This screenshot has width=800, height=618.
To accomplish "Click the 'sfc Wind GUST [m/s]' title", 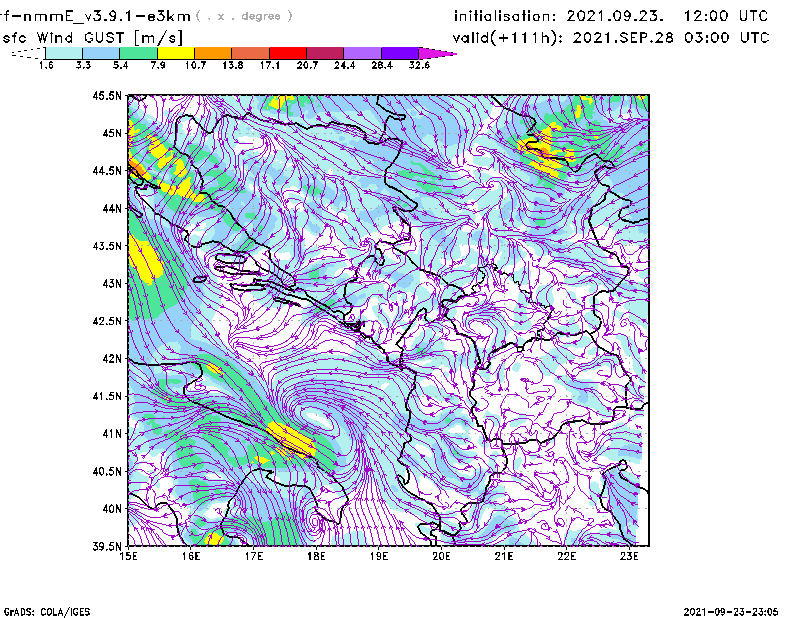I will pos(92,38).
